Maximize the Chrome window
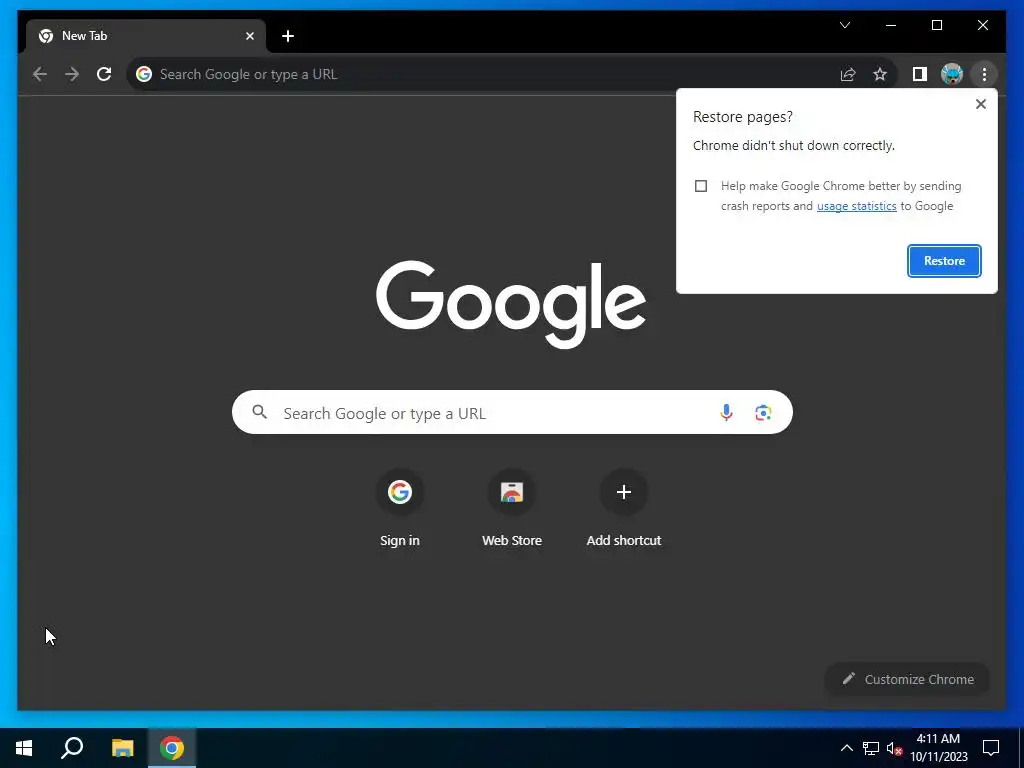The width and height of the screenshot is (1024, 768). 936,25
